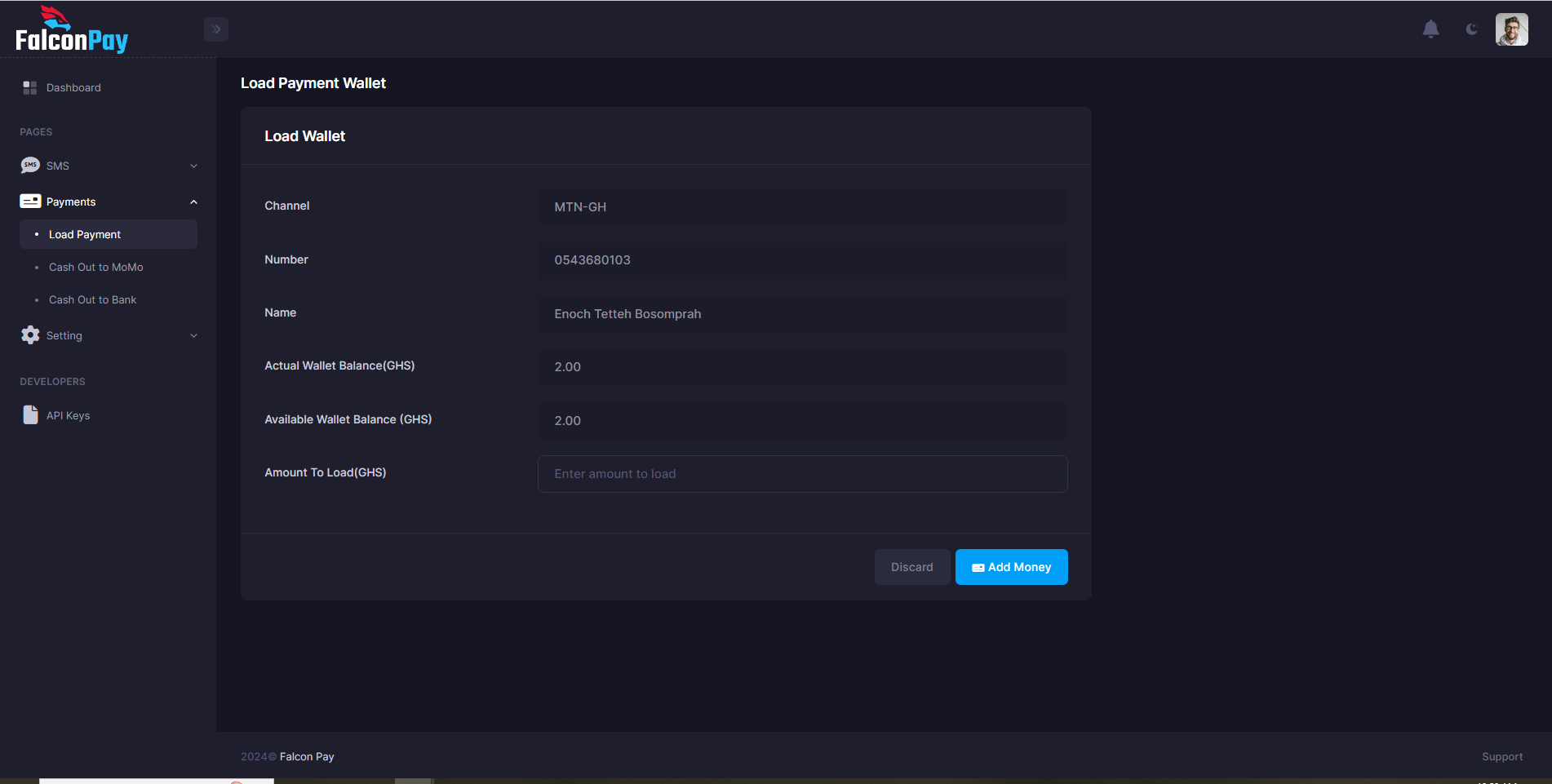
Task: Select Cash Out to MoMo menu item
Action: pyautogui.click(x=95, y=267)
